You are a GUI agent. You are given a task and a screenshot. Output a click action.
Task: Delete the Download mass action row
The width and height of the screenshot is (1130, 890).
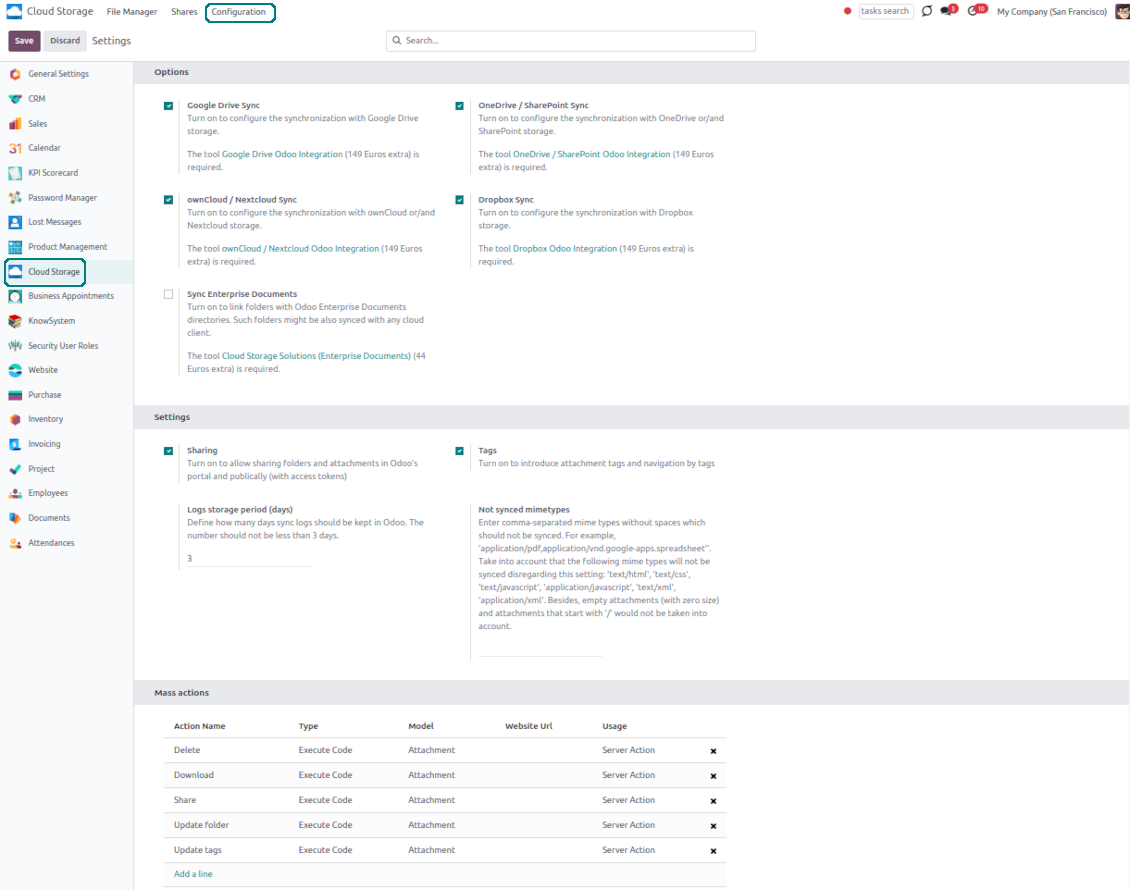[x=713, y=776]
